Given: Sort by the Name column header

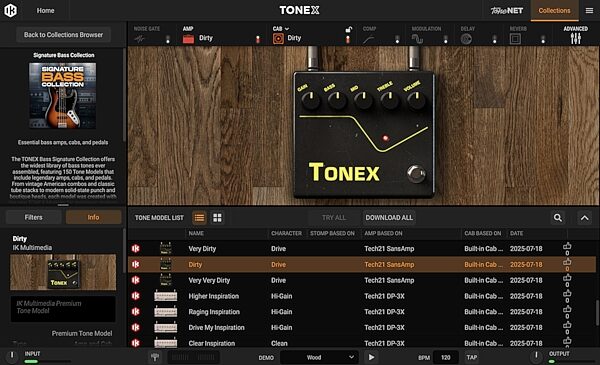Looking at the screenshot, I should click(196, 233).
